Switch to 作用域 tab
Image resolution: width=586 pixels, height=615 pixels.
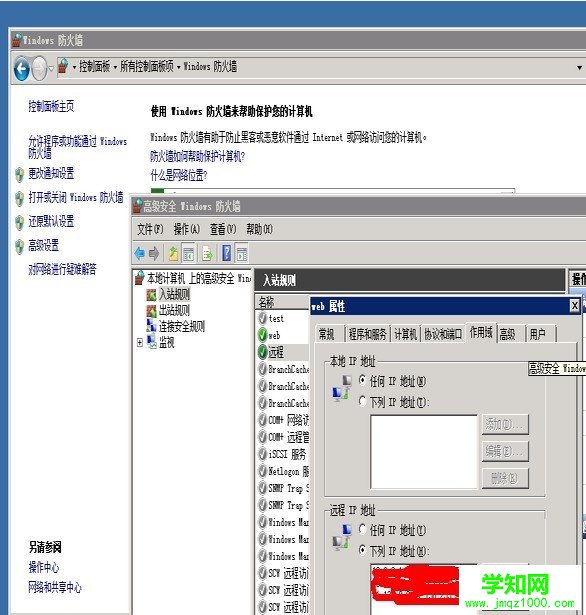[x=481, y=333]
